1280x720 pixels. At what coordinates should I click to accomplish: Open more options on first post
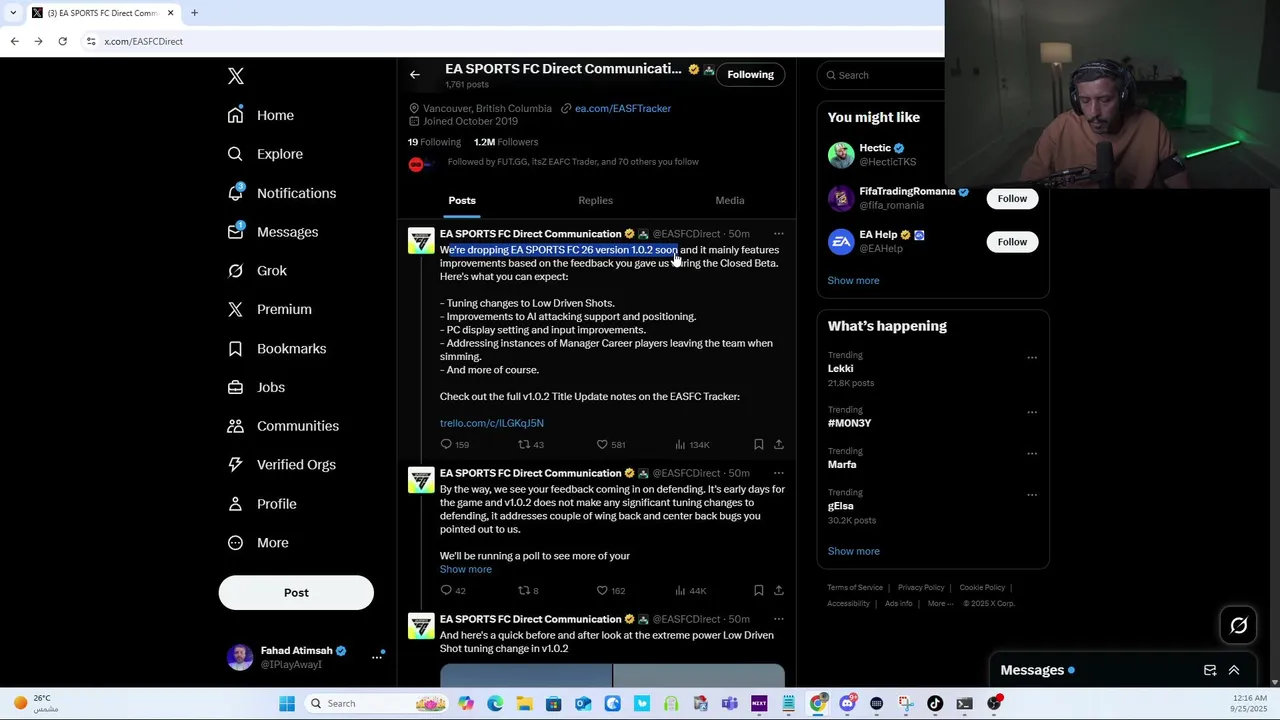tap(779, 234)
